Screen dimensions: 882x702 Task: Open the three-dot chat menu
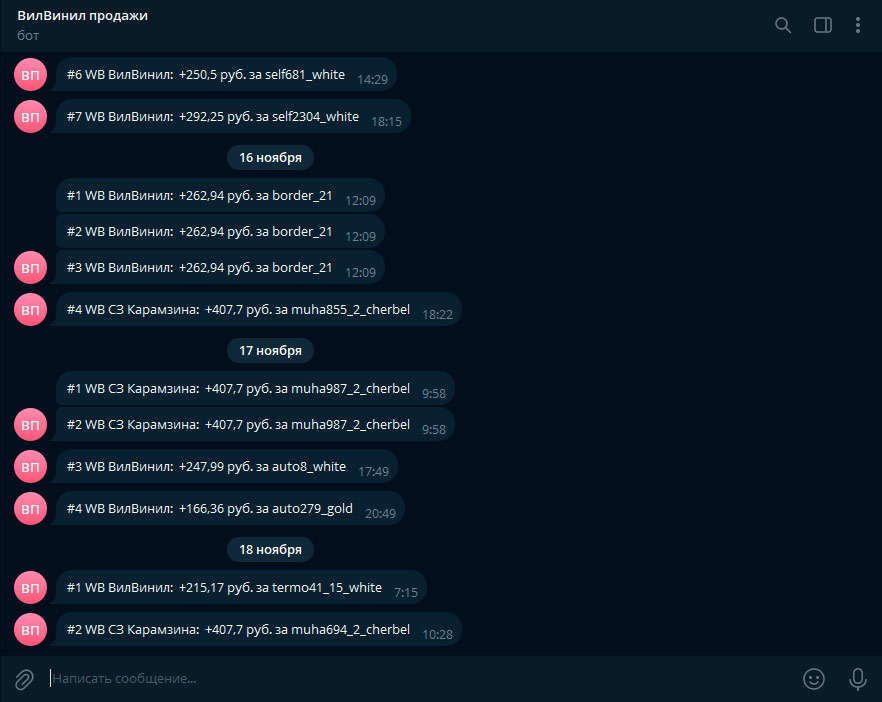pos(857,25)
